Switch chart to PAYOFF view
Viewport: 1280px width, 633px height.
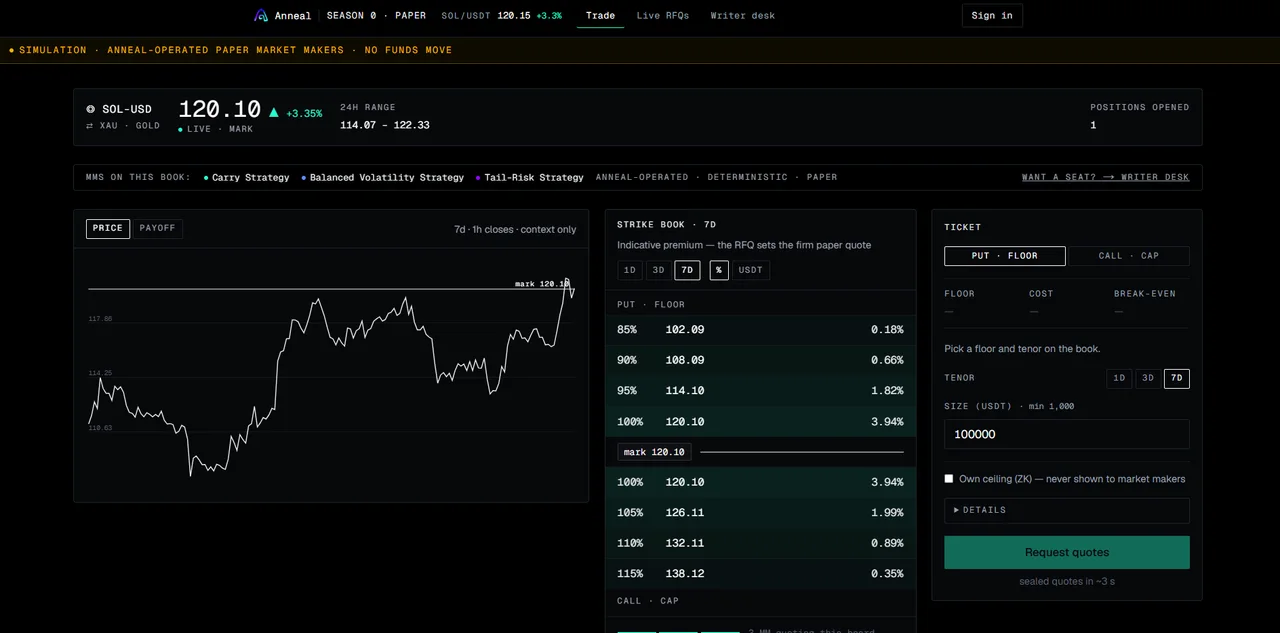click(157, 229)
